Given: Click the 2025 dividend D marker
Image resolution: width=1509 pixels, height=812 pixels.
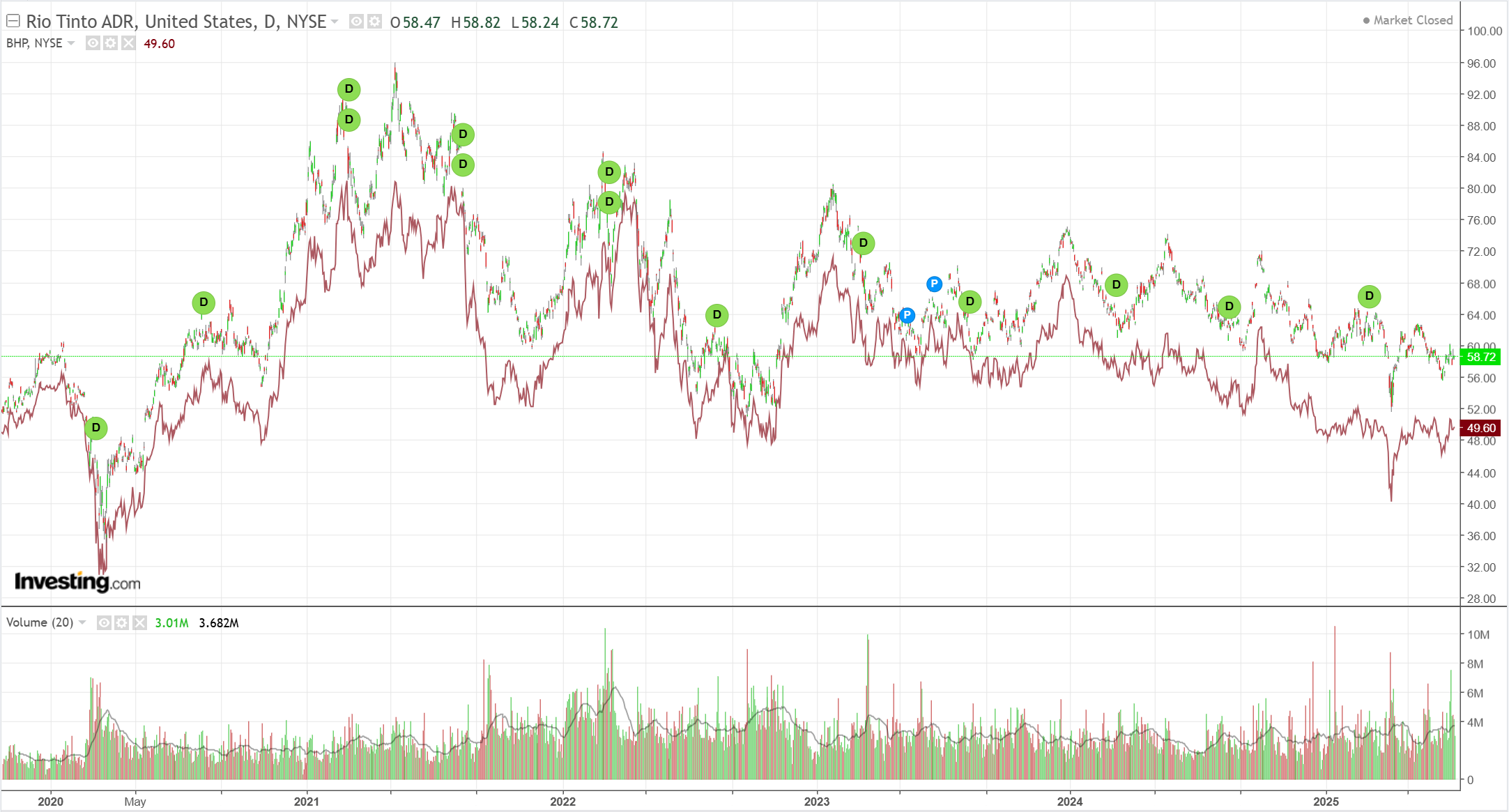Looking at the screenshot, I should click(1369, 296).
